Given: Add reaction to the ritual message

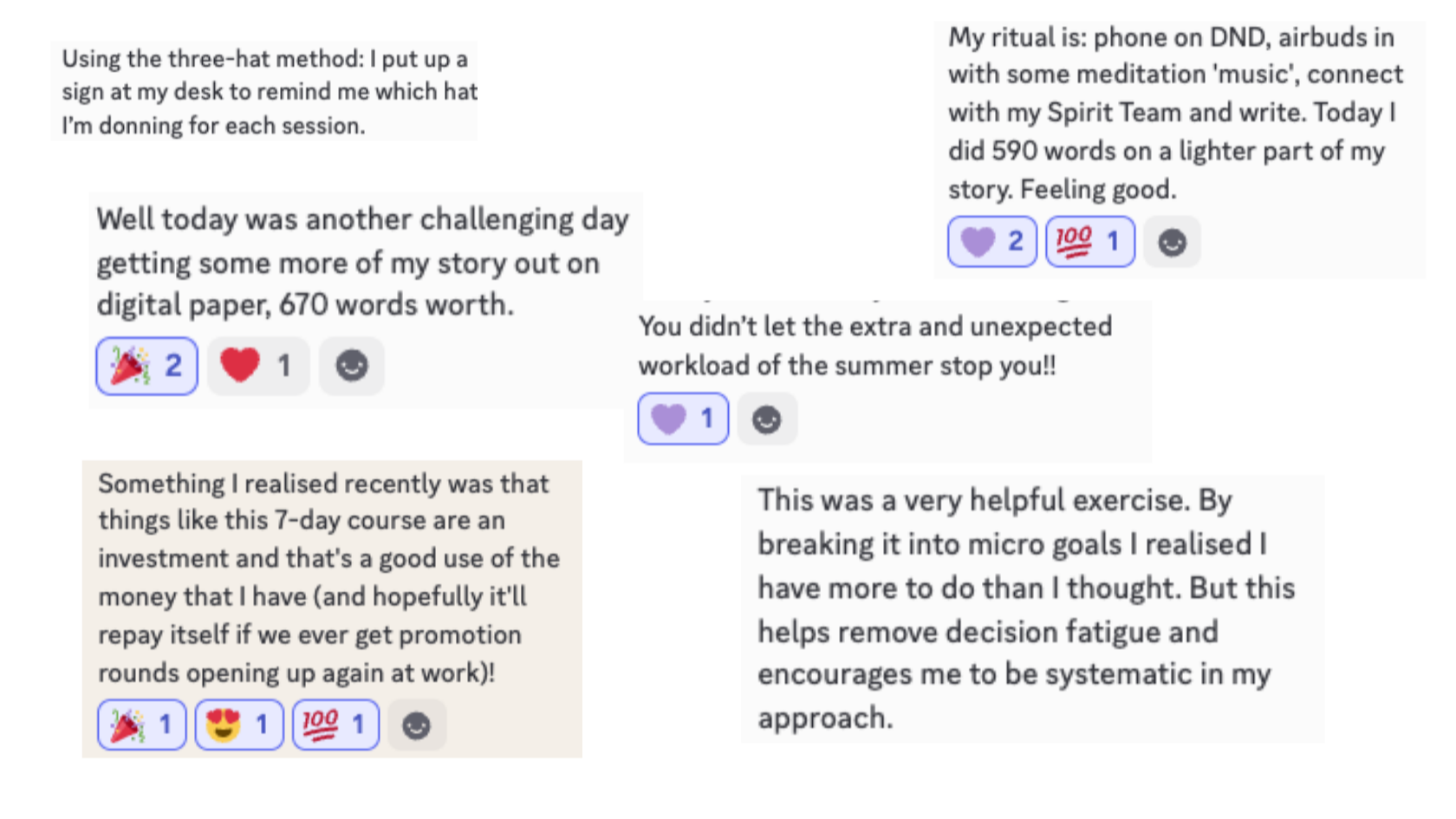Looking at the screenshot, I should [1172, 242].
